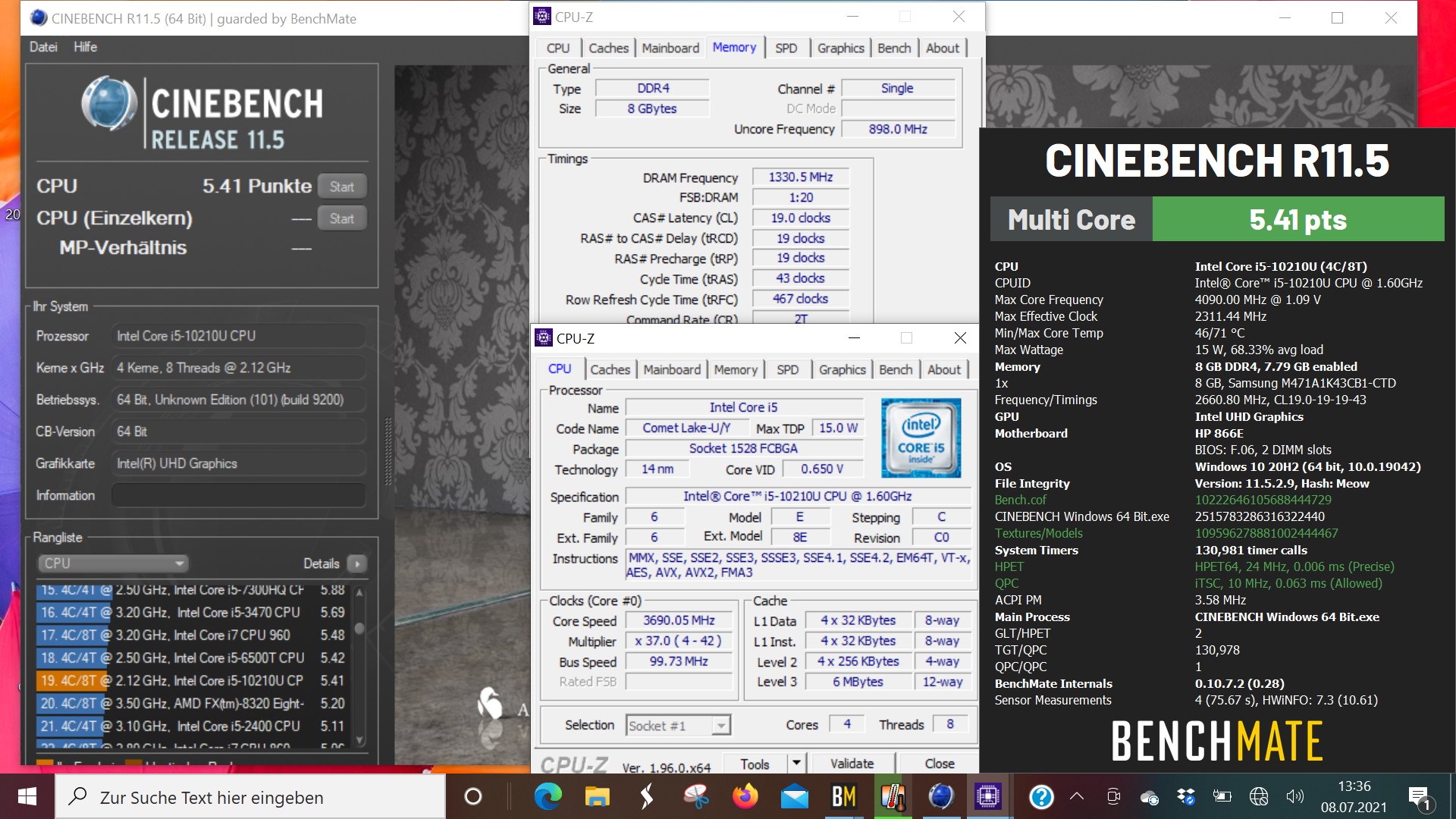Screen dimensions: 1456x819
Task: Switch to BenchMate BM taskbar icon
Action: (x=843, y=797)
